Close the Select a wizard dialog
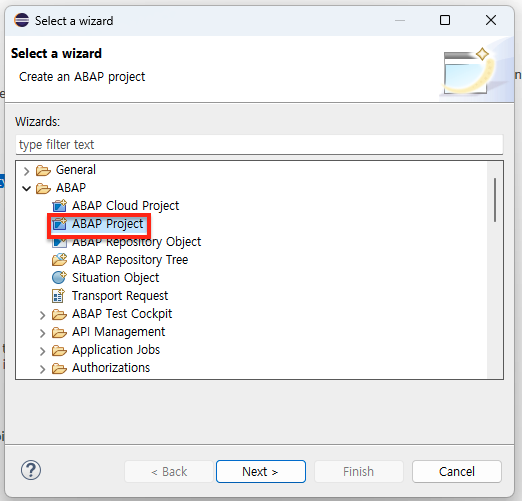This screenshot has height=501, width=522. (491, 20)
